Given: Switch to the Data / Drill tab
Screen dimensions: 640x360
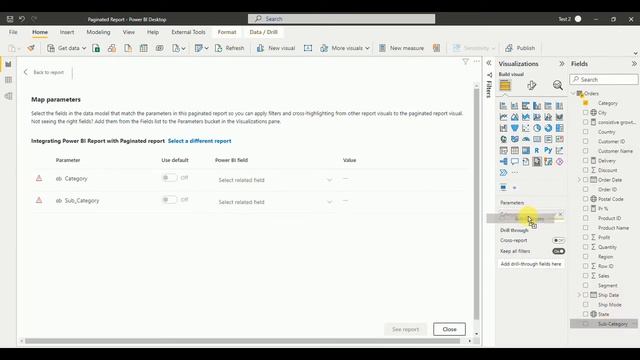Looking at the screenshot, I should (263, 32).
